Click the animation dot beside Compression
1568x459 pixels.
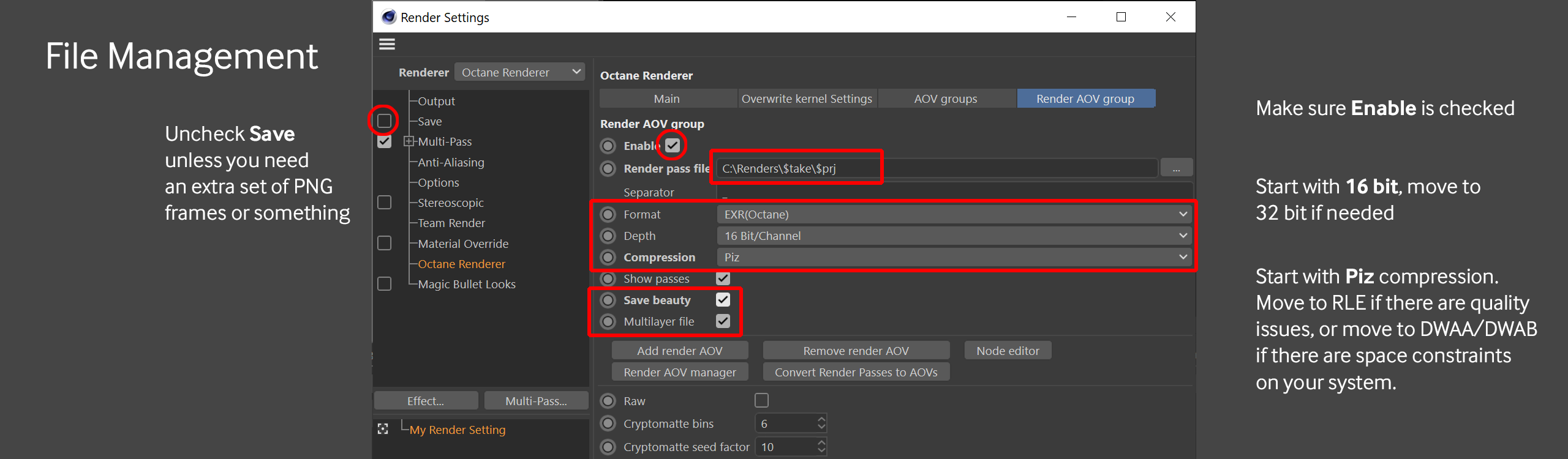click(x=608, y=257)
